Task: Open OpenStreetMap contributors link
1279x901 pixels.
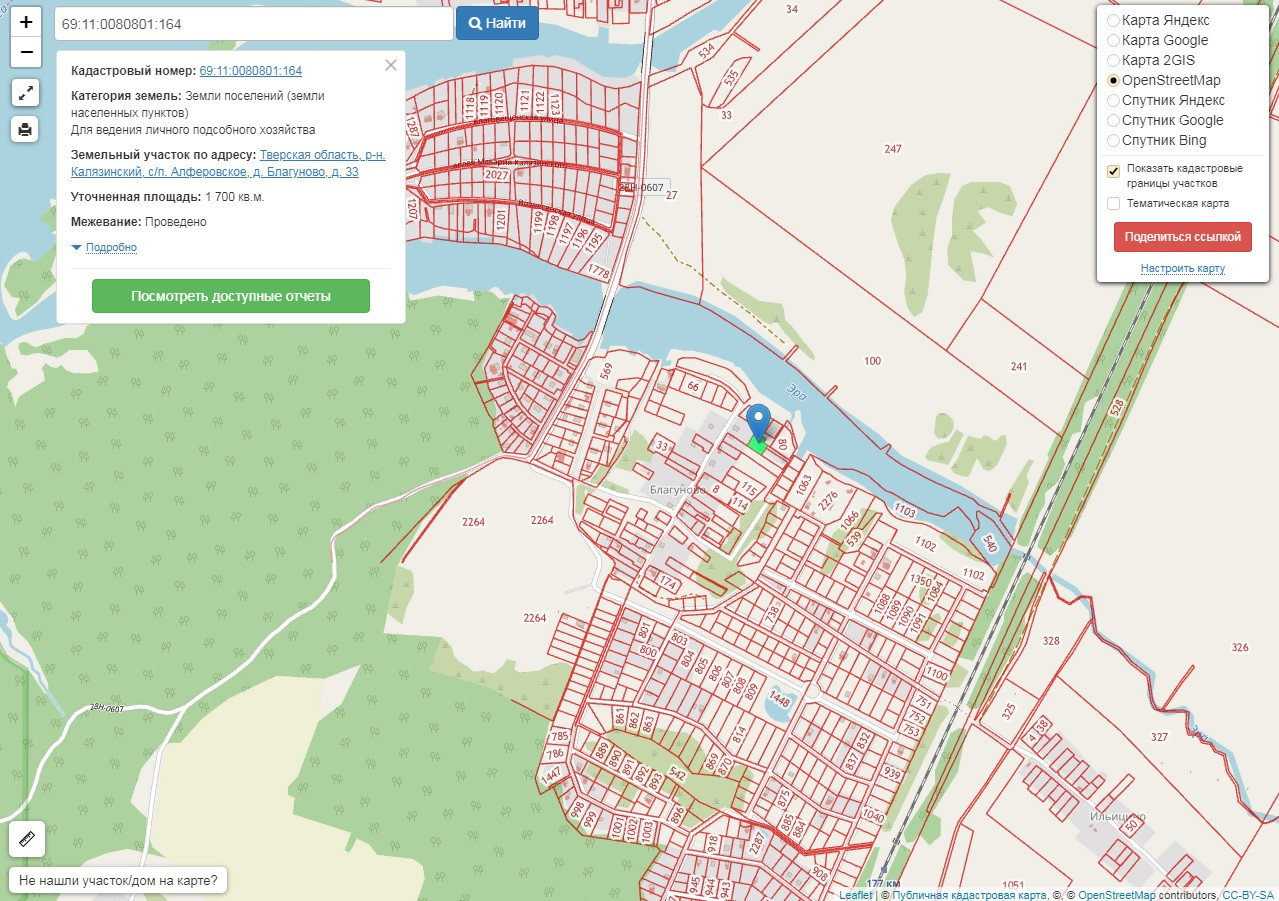Action: pyautogui.click(x=1116, y=895)
